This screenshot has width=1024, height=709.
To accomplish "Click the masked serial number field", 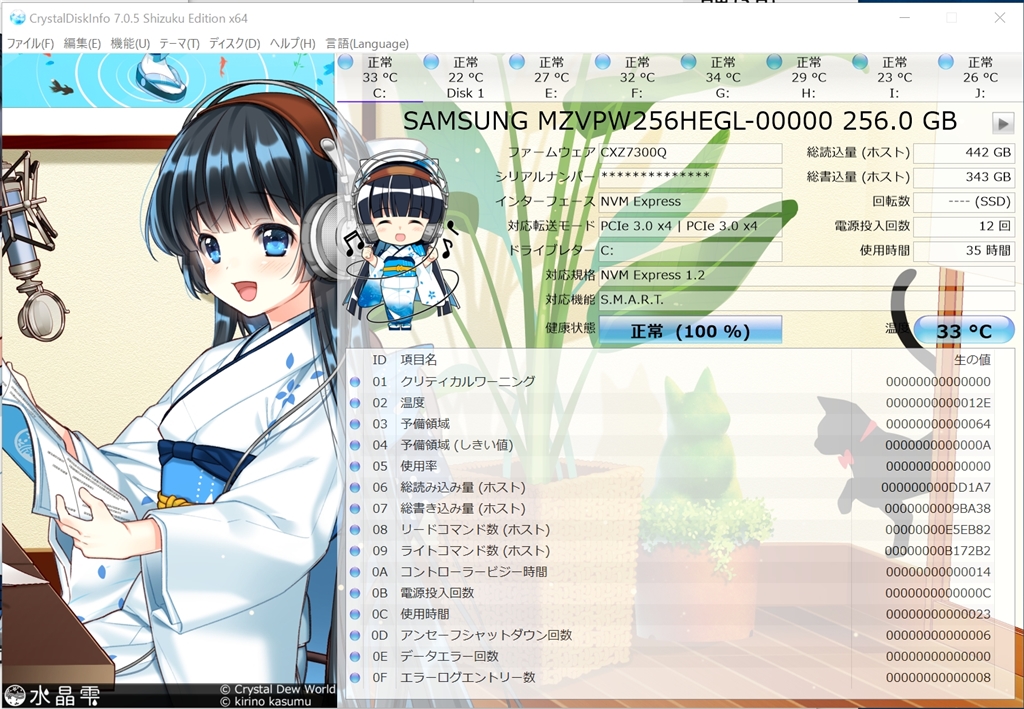I will (690, 177).
